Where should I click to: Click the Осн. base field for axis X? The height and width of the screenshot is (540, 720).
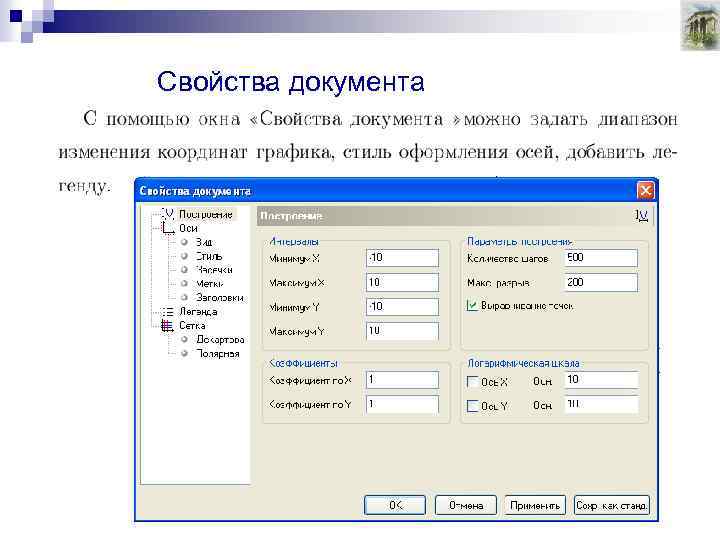pos(601,380)
